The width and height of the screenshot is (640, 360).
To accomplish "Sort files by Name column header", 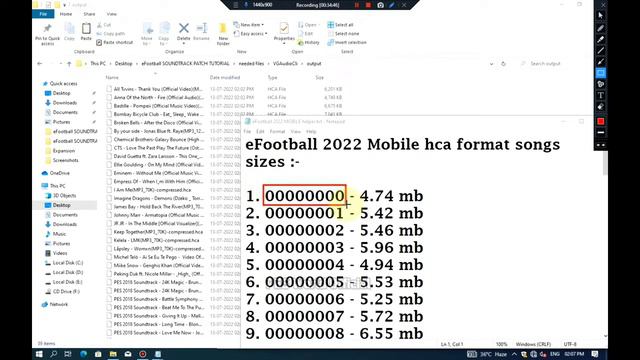I will [x=112, y=77].
